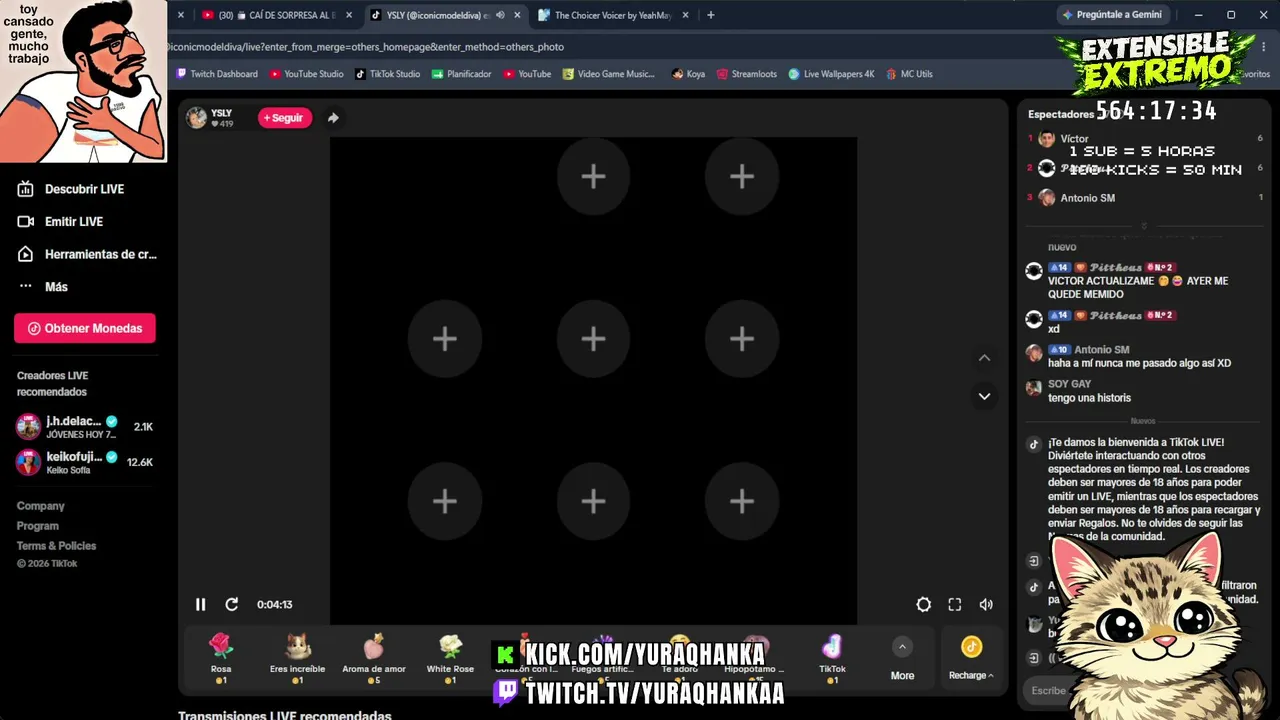
Task: Follow YSLY with the Seguir button
Action: click(285, 118)
